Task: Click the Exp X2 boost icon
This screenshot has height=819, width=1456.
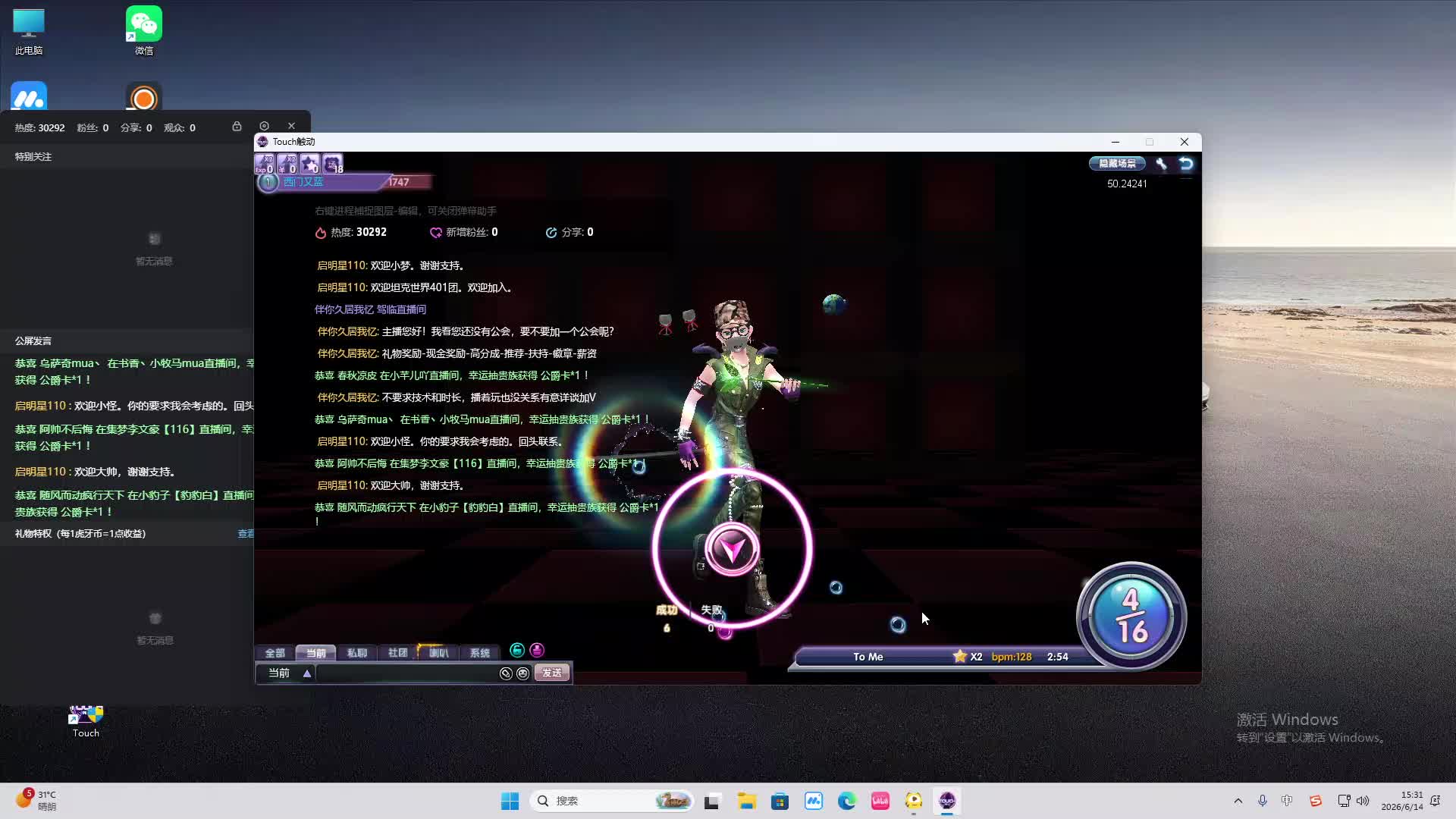Action: coord(264,164)
